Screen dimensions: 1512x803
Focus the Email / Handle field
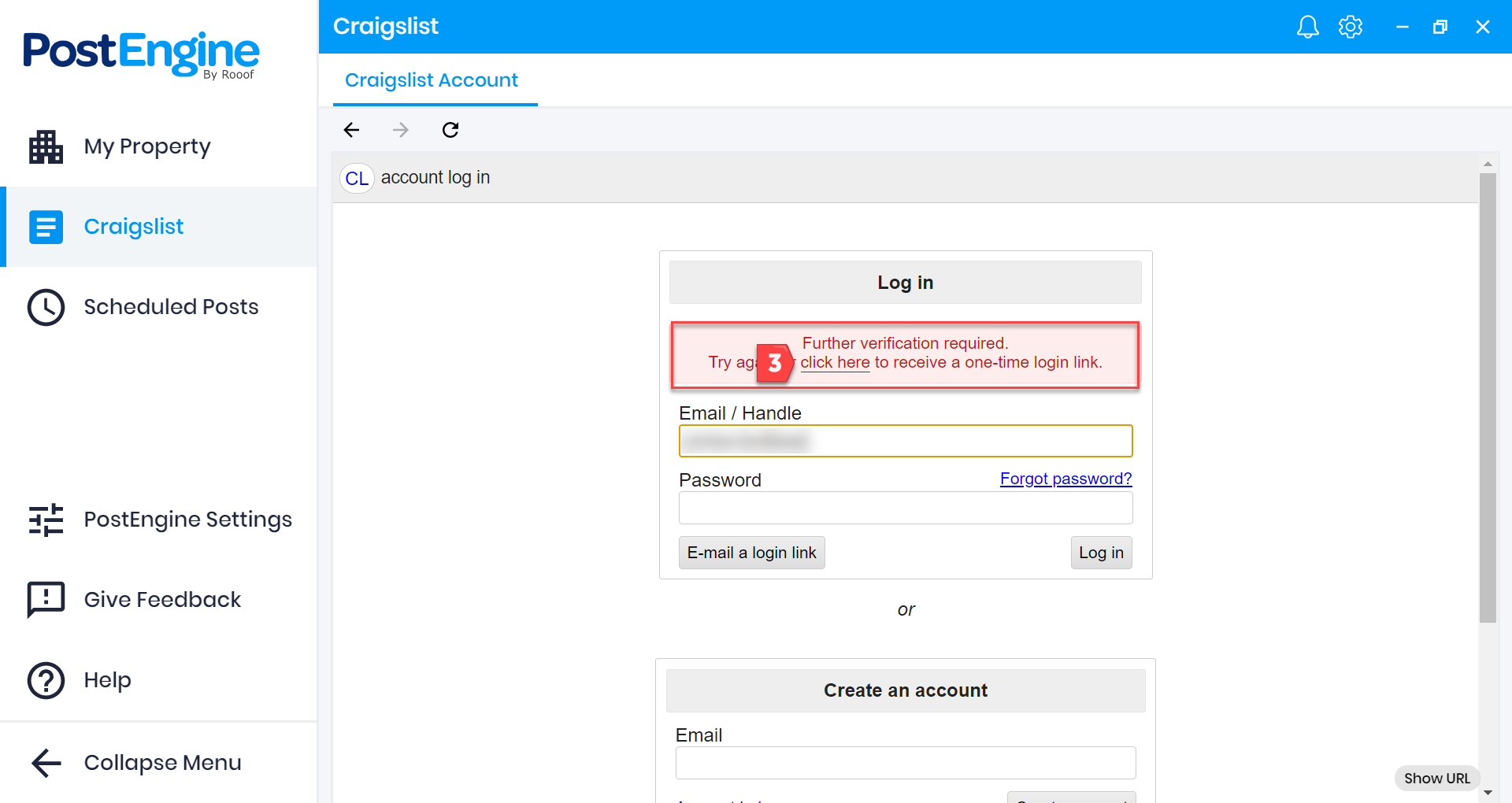pos(906,441)
